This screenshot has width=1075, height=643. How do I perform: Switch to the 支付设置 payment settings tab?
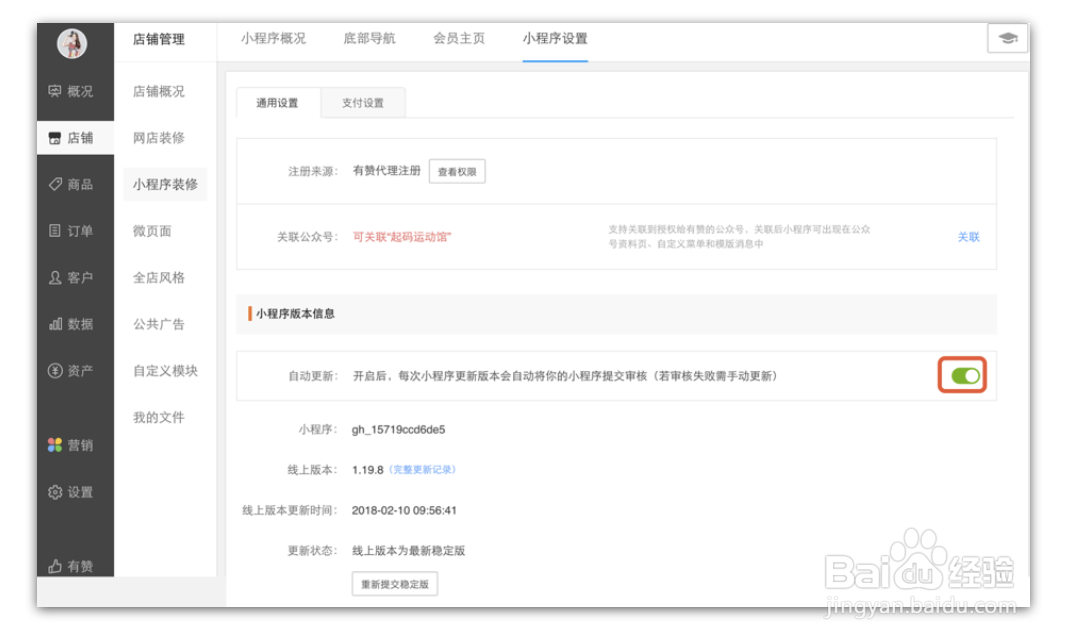click(361, 103)
